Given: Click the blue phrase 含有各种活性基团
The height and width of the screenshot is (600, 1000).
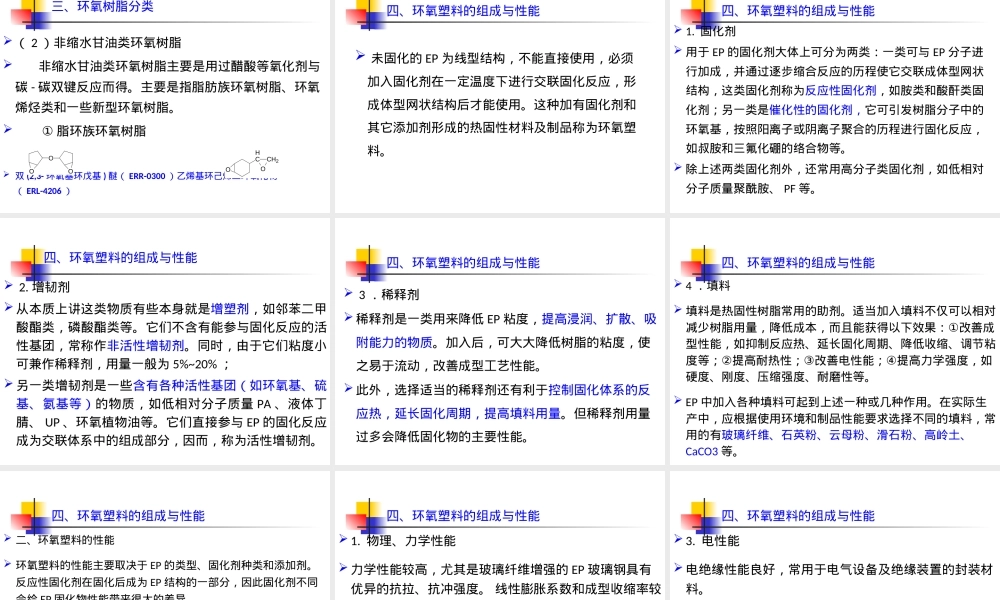Looking at the screenshot, I should [184, 385].
